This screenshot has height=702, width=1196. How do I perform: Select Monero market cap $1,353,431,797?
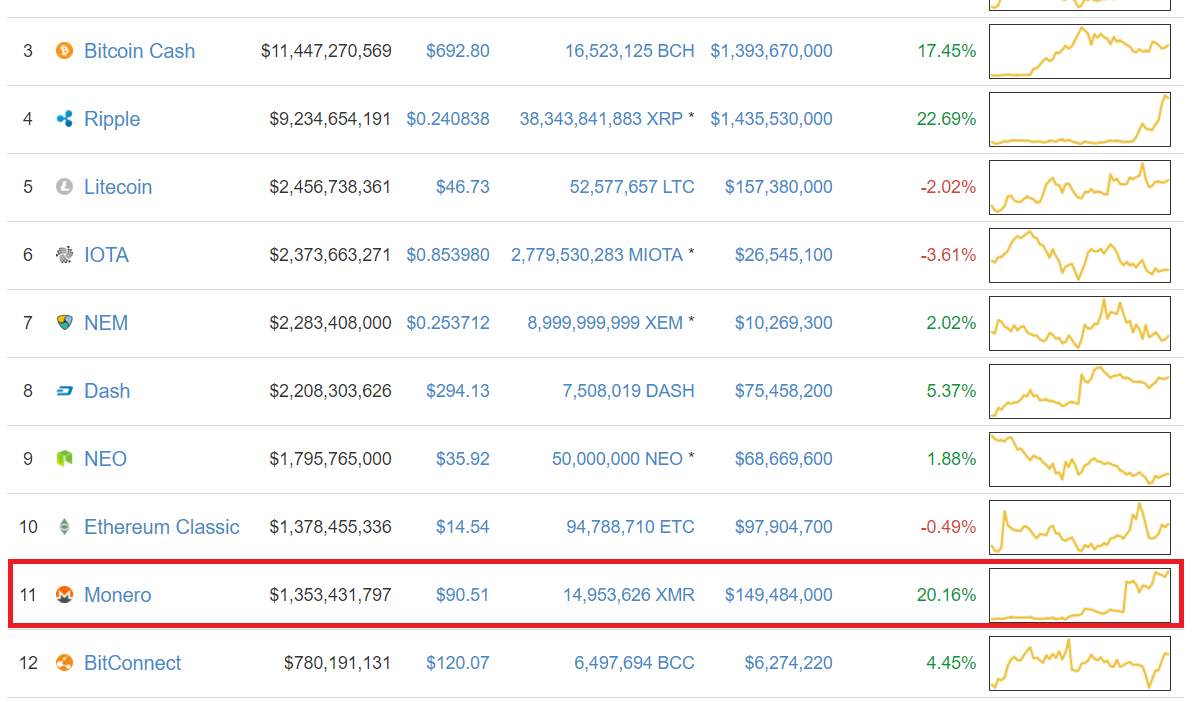coord(330,594)
